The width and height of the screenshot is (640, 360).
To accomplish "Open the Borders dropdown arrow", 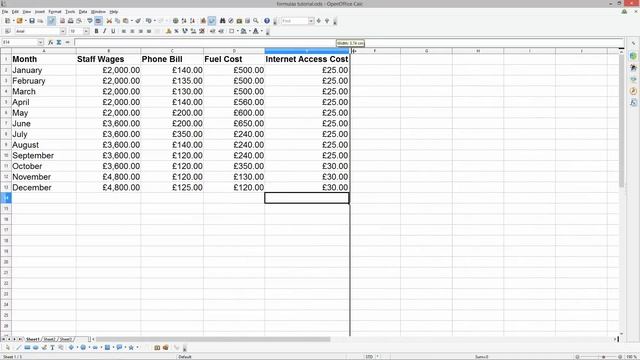I will click(237, 31).
